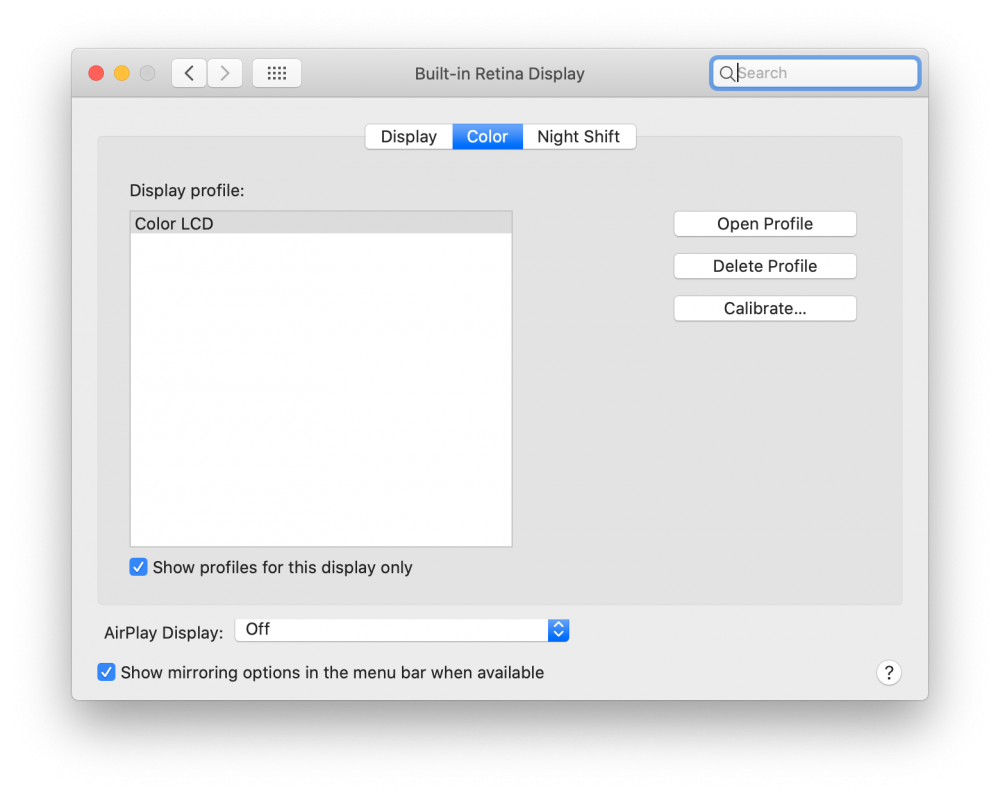Click the search magnifying glass icon
This screenshot has height=795, width=1000.
(727, 73)
